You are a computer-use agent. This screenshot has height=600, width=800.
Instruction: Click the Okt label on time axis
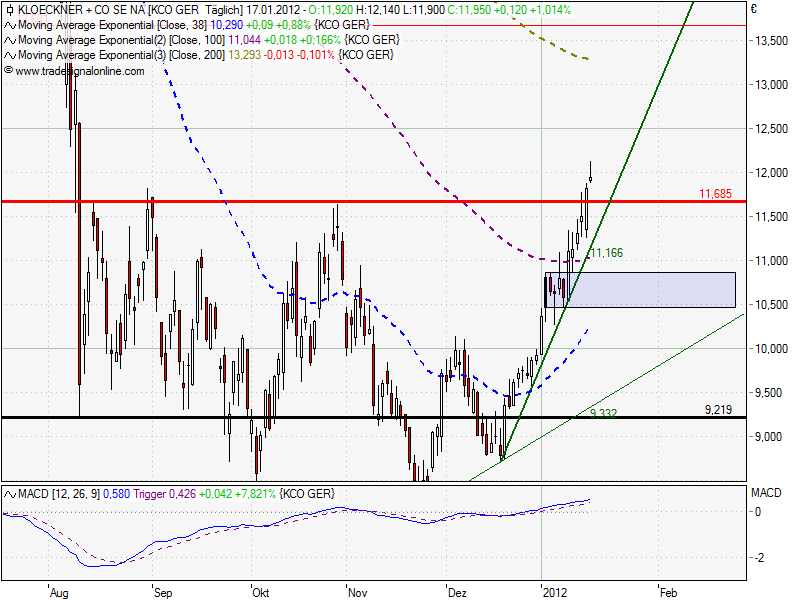coord(261,592)
